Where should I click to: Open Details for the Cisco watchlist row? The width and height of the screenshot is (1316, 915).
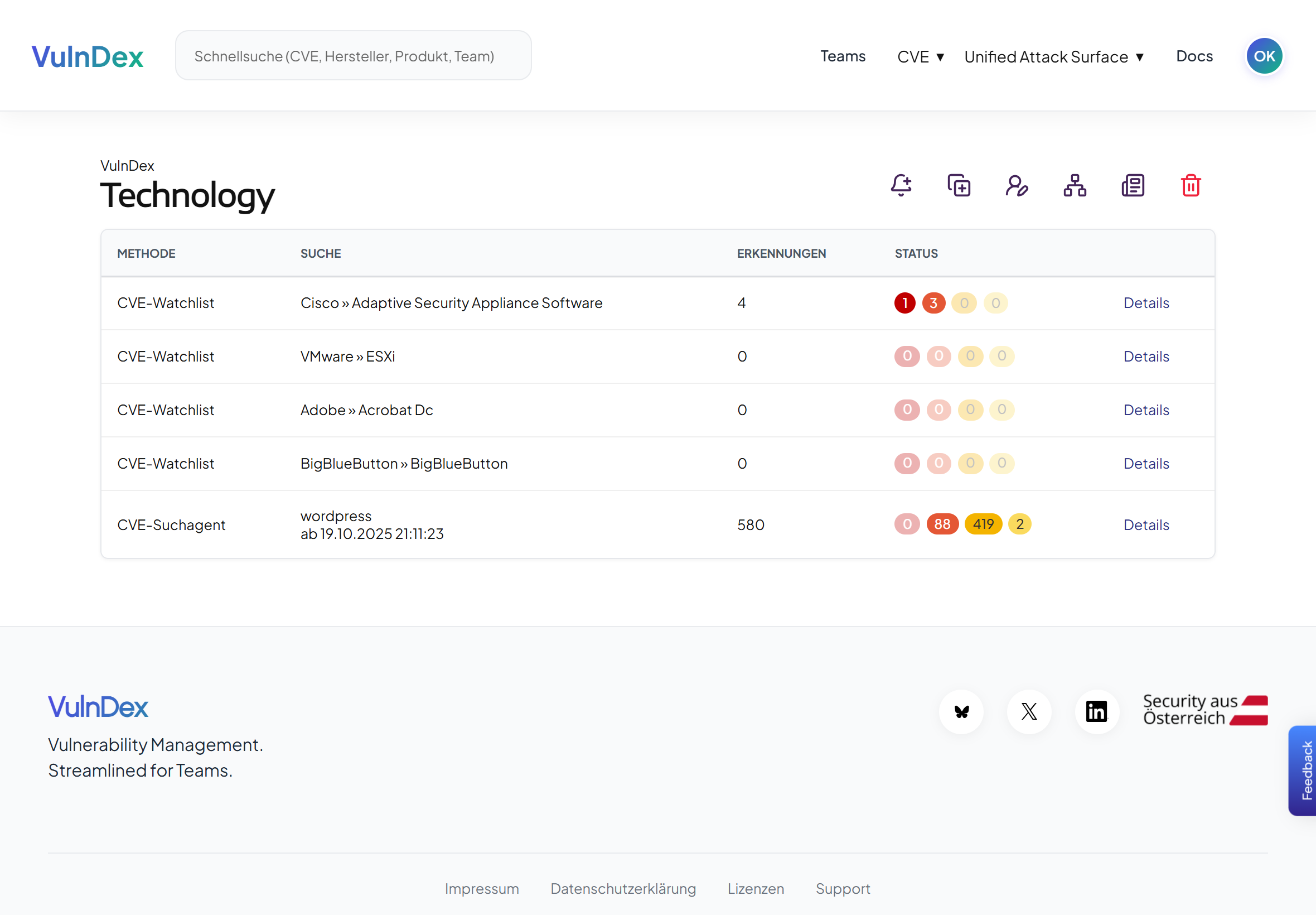(1146, 303)
